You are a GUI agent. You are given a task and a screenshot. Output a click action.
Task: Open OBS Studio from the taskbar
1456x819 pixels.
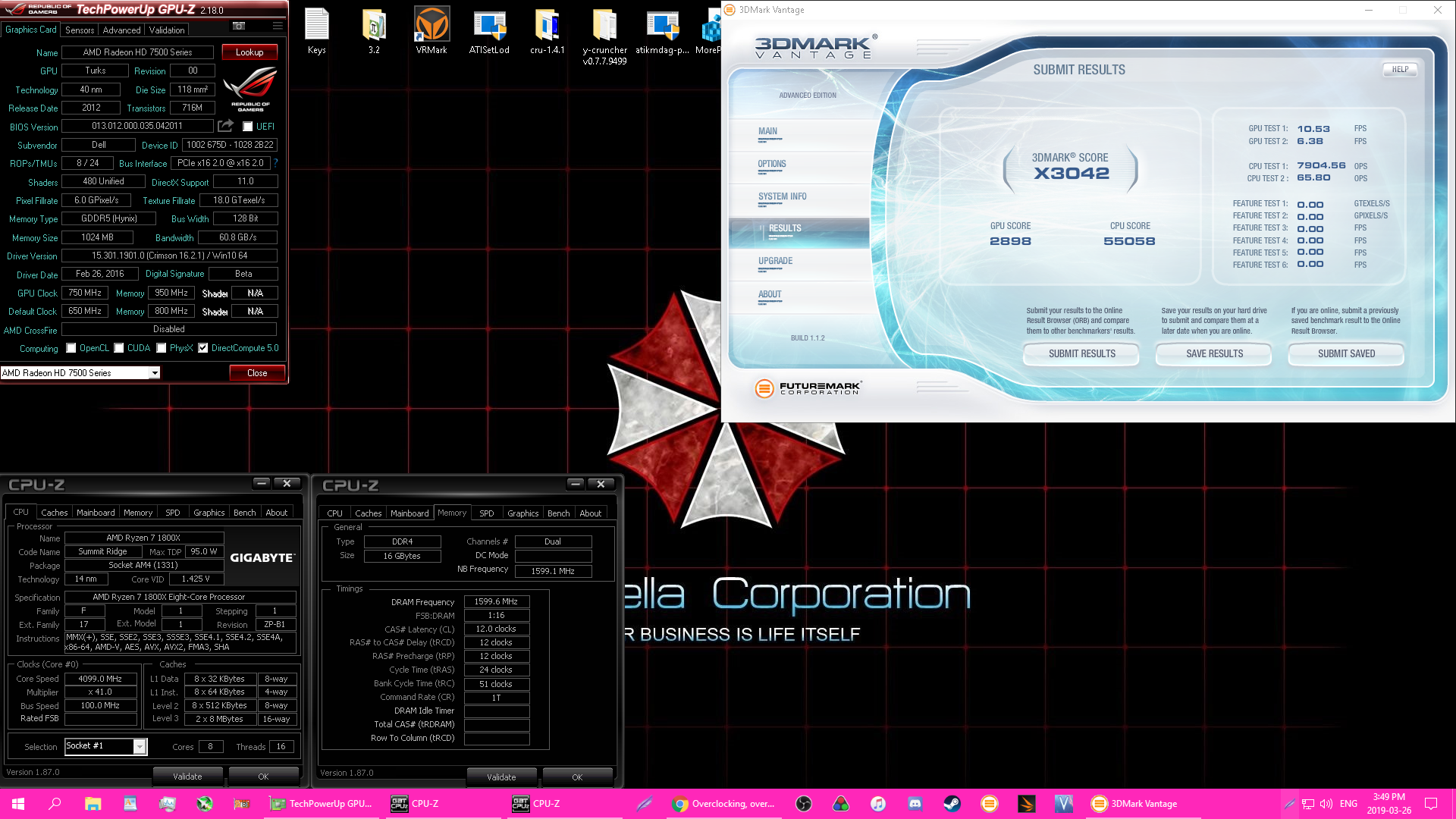coord(804,804)
